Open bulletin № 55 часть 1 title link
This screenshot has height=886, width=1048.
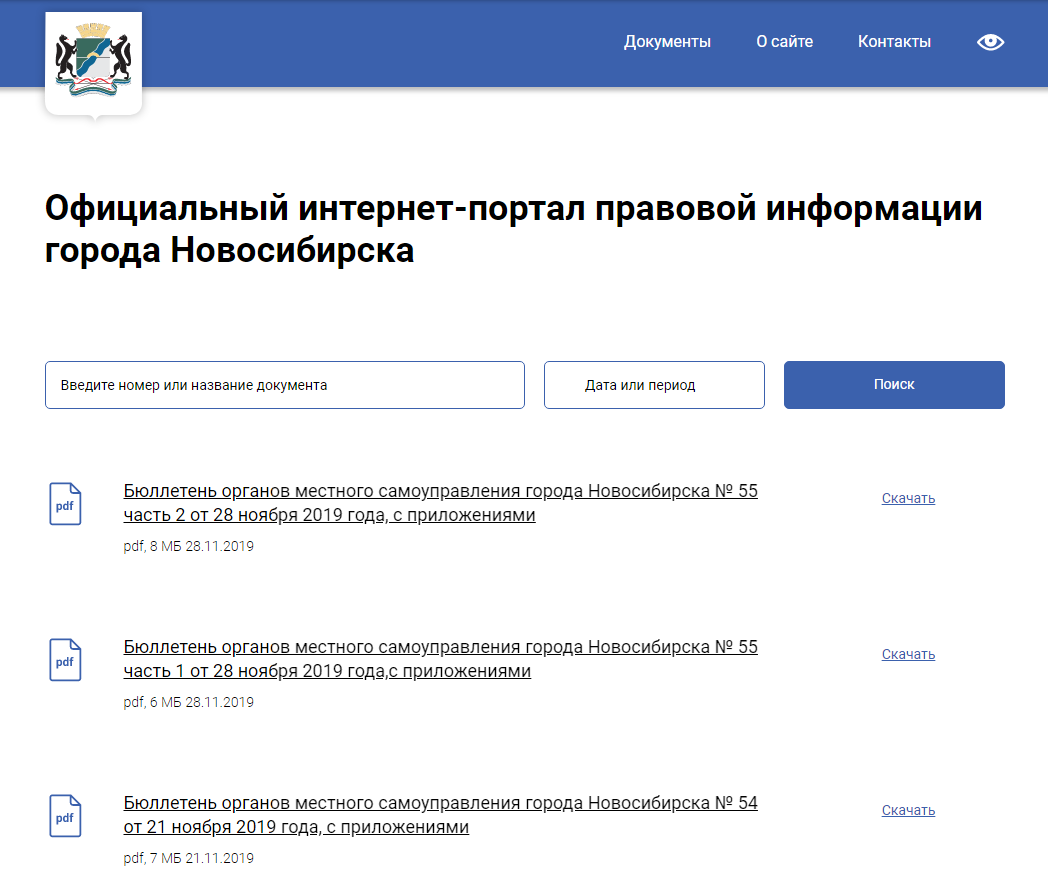pyautogui.click(x=440, y=659)
